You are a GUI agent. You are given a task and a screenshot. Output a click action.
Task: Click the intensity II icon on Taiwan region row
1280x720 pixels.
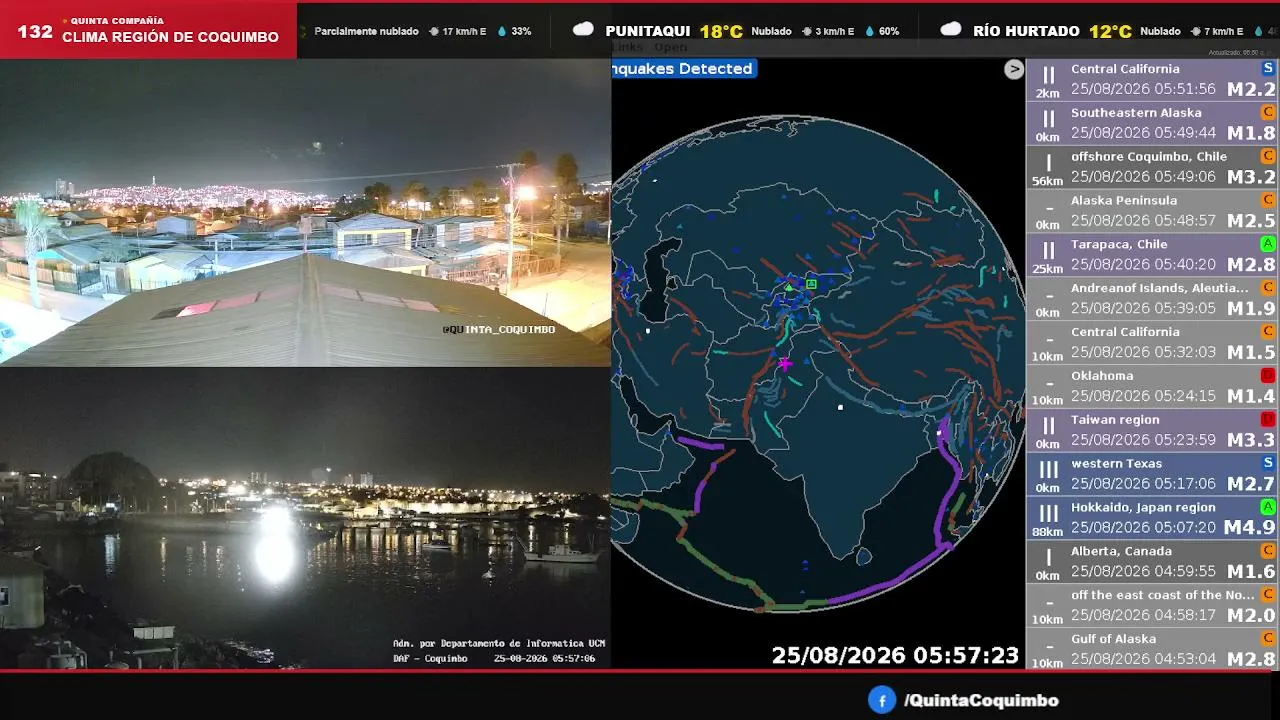[1048, 426]
